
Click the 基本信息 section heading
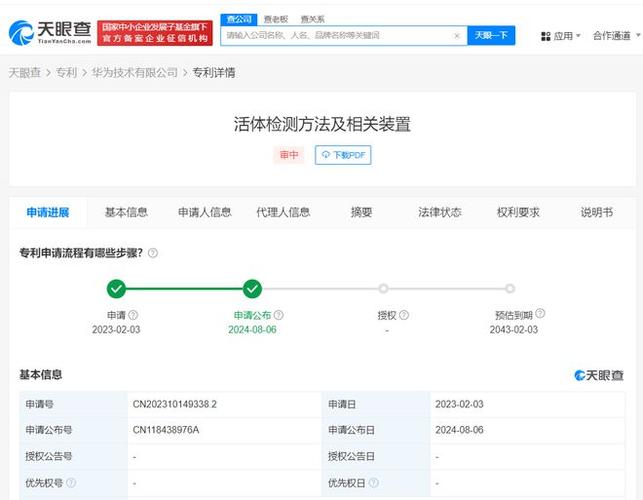(x=41, y=374)
